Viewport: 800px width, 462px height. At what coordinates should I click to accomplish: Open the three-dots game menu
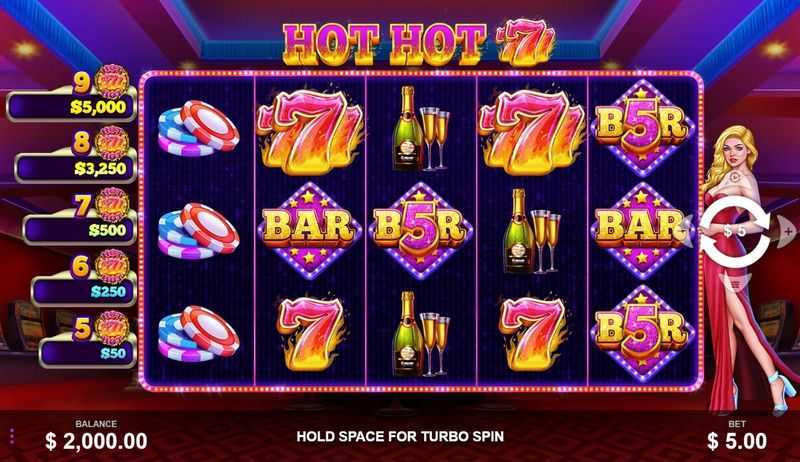[11, 436]
